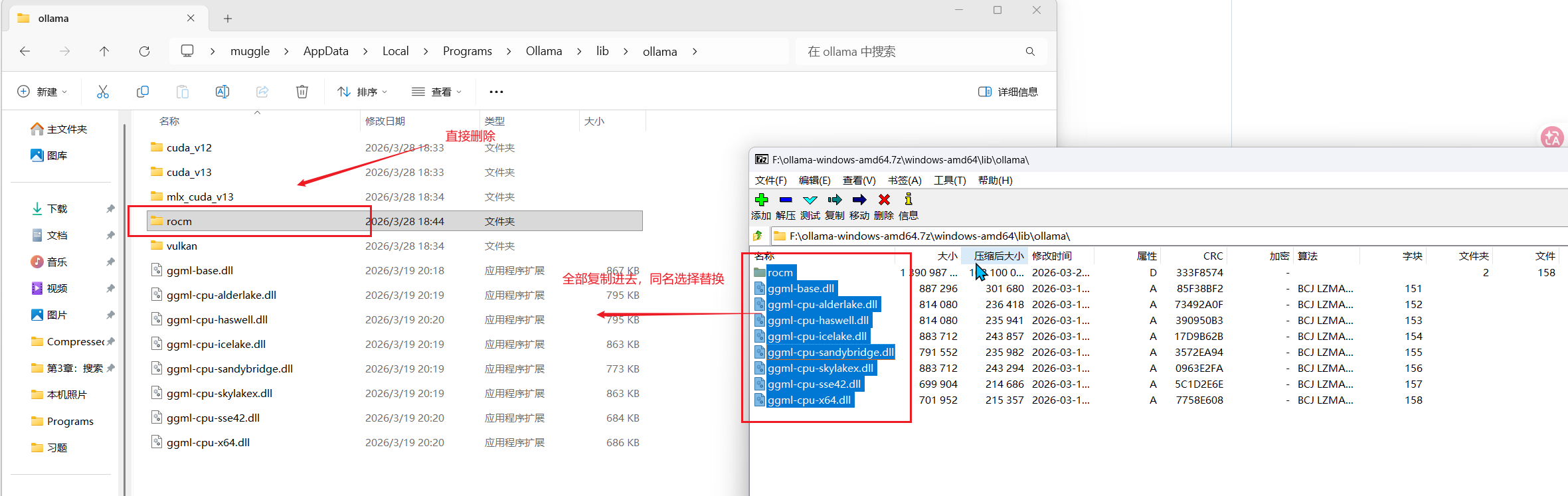Expand the chevron after Programs in path
Viewport: 1568px width, 496px height.
pyautogui.click(x=509, y=51)
